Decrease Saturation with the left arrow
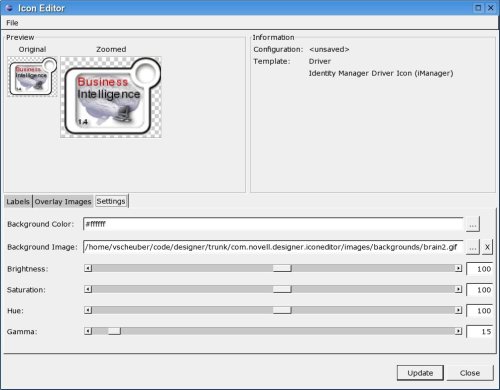This screenshot has height=390, width=500. click(x=88, y=289)
